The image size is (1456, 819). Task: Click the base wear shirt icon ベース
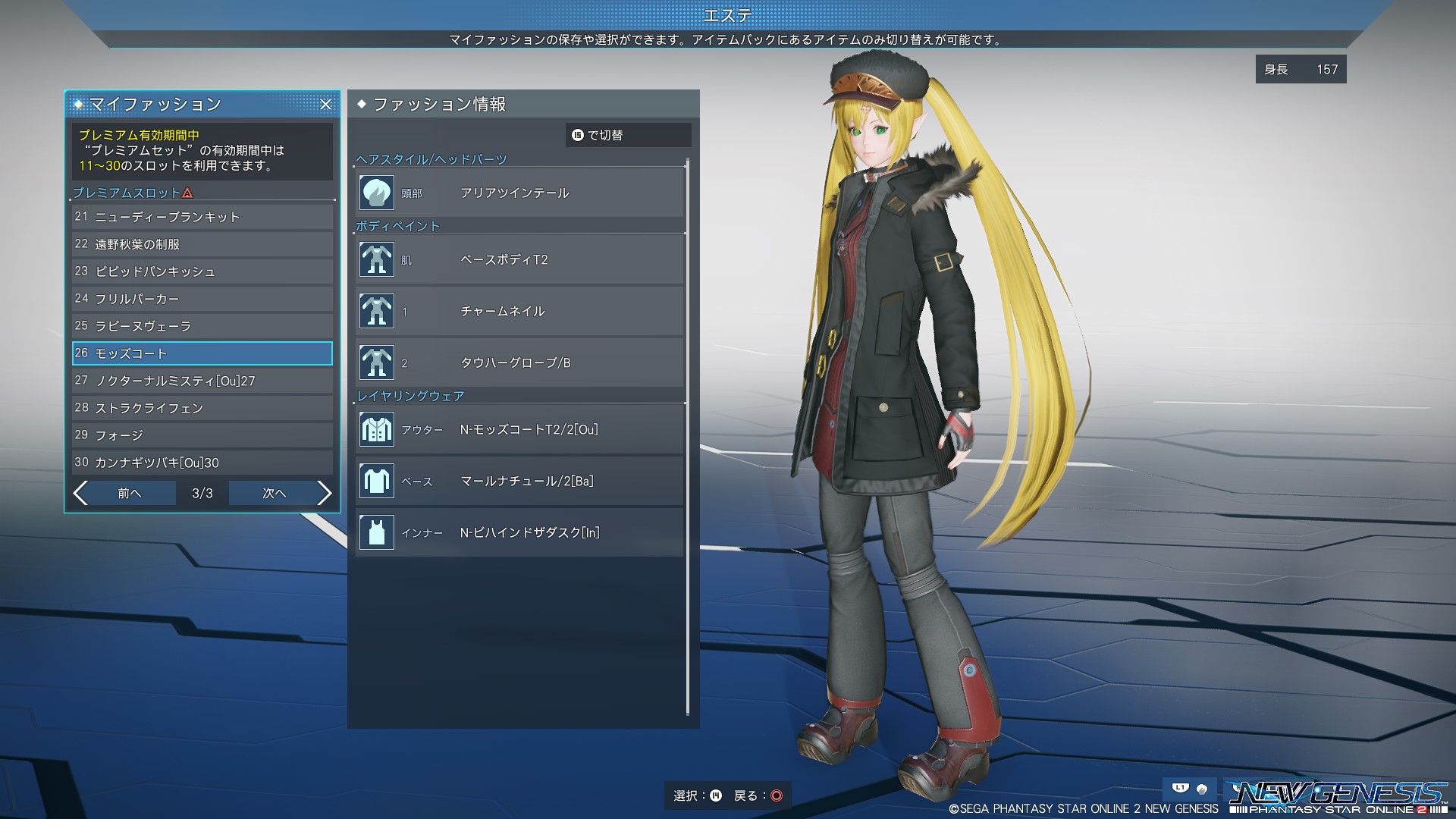click(376, 481)
